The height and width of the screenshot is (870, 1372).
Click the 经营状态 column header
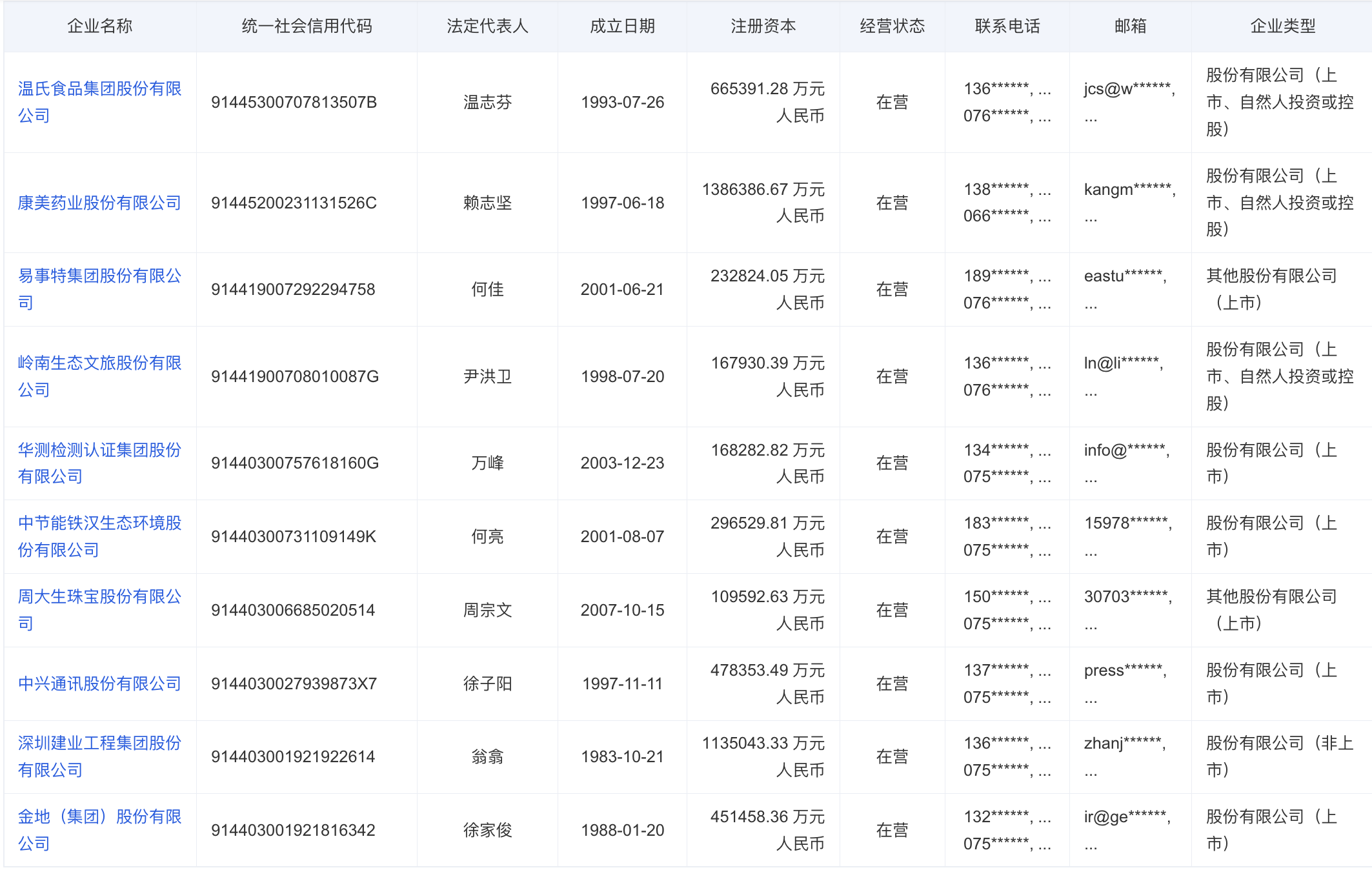892,26
